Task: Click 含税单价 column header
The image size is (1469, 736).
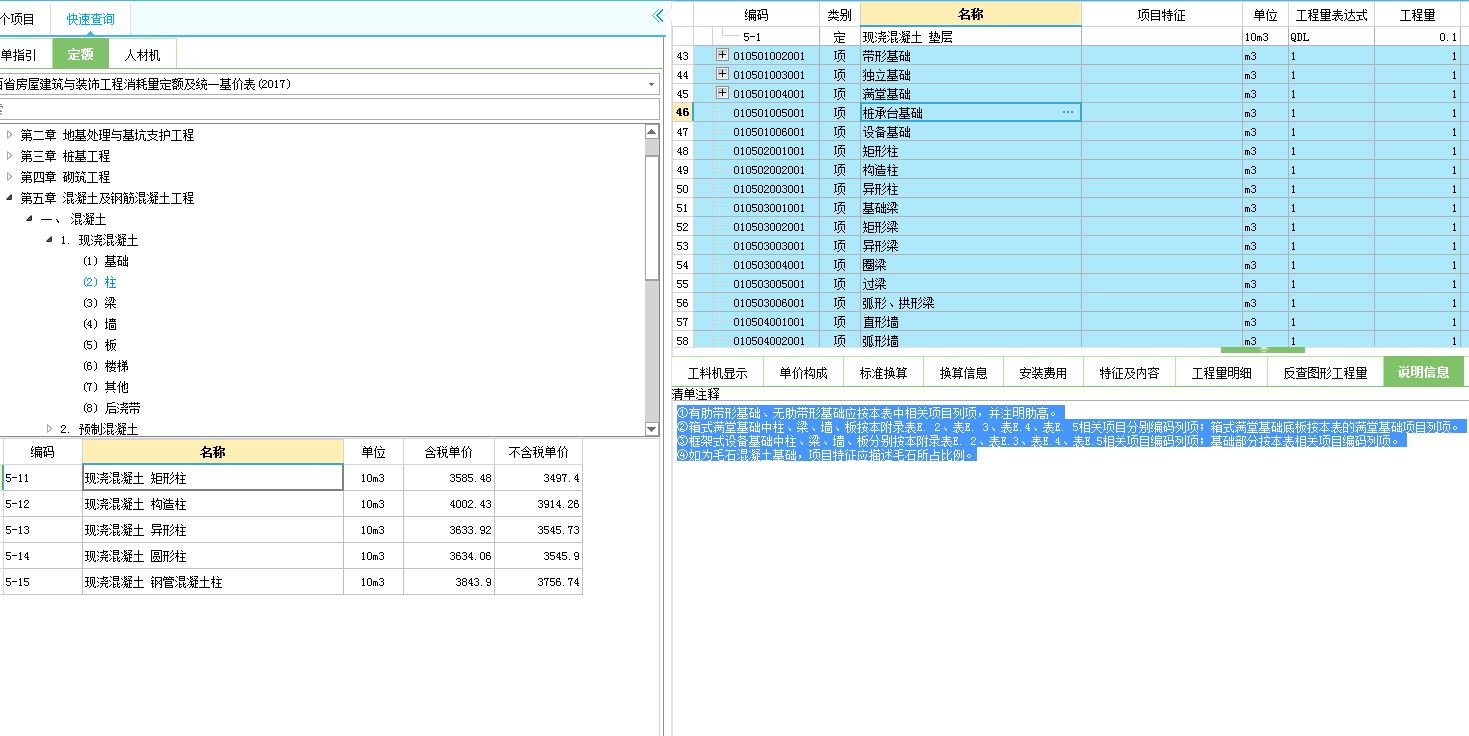Action: pos(449,452)
